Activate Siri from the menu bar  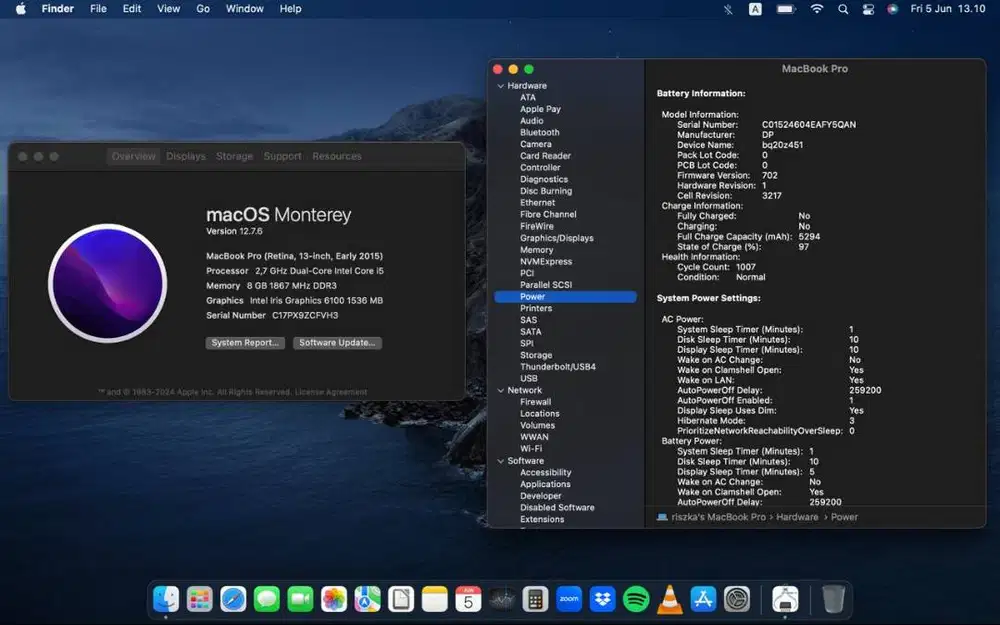point(892,9)
